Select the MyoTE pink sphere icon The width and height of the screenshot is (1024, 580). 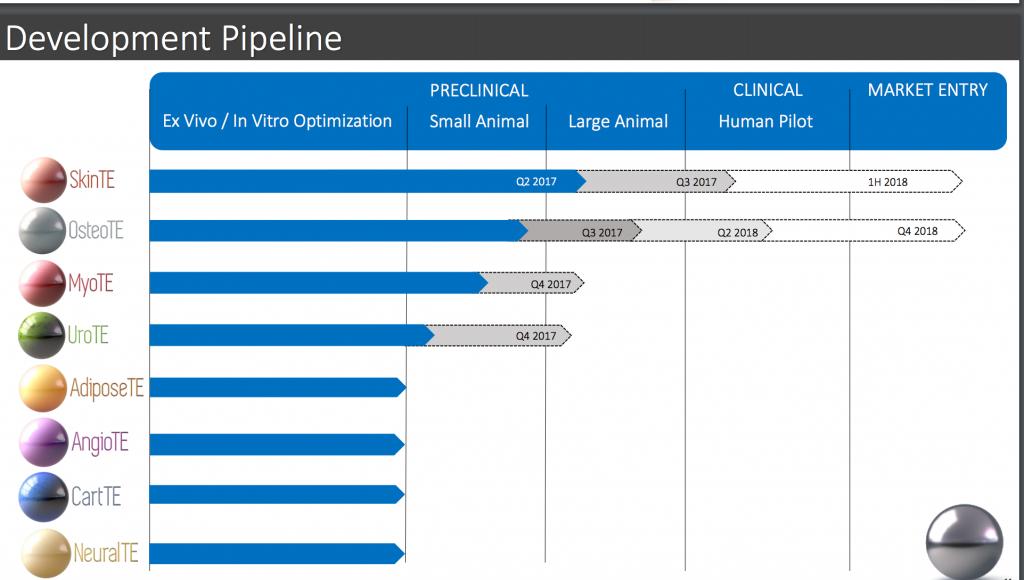coord(42,283)
